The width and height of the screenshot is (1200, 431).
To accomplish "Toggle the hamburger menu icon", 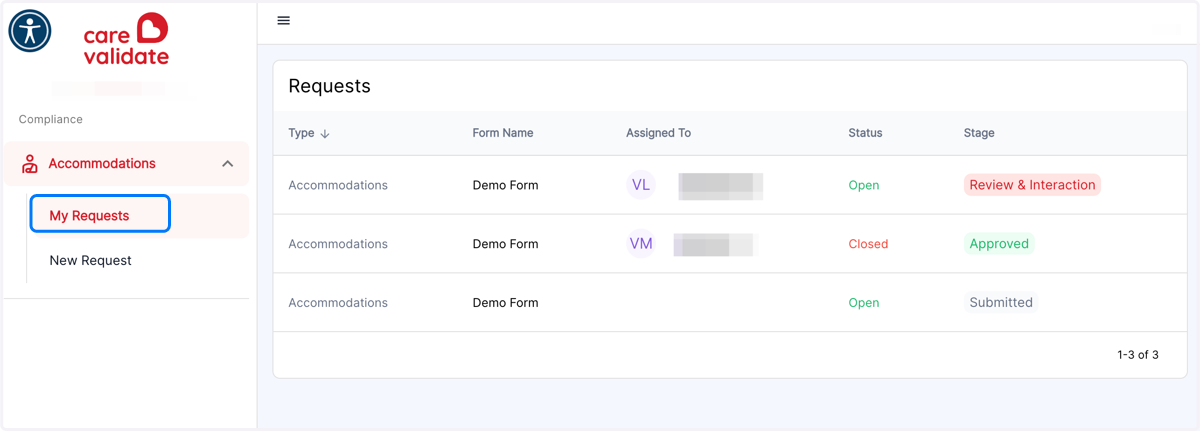I will (x=284, y=21).
